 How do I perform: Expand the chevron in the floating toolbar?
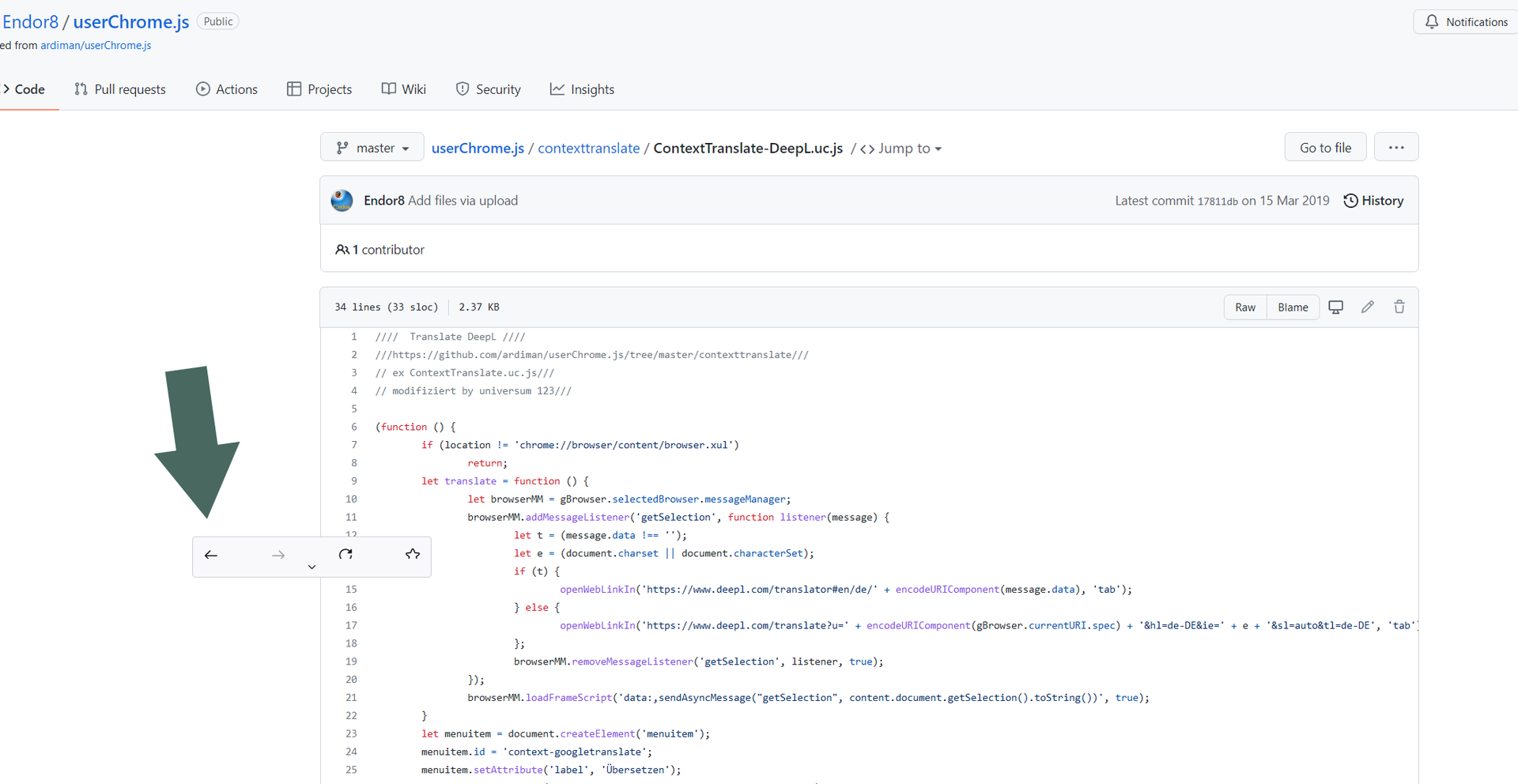(312, 567)
